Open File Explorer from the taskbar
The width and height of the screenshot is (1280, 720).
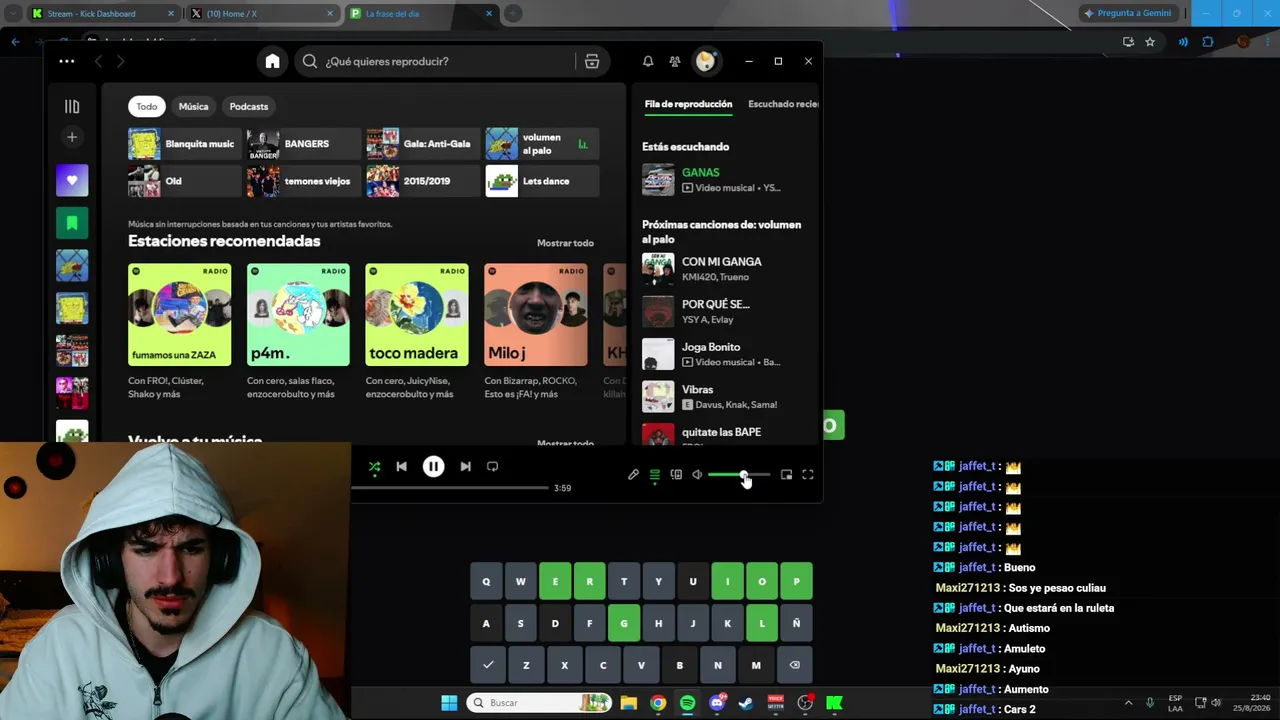tap(628, 703)
